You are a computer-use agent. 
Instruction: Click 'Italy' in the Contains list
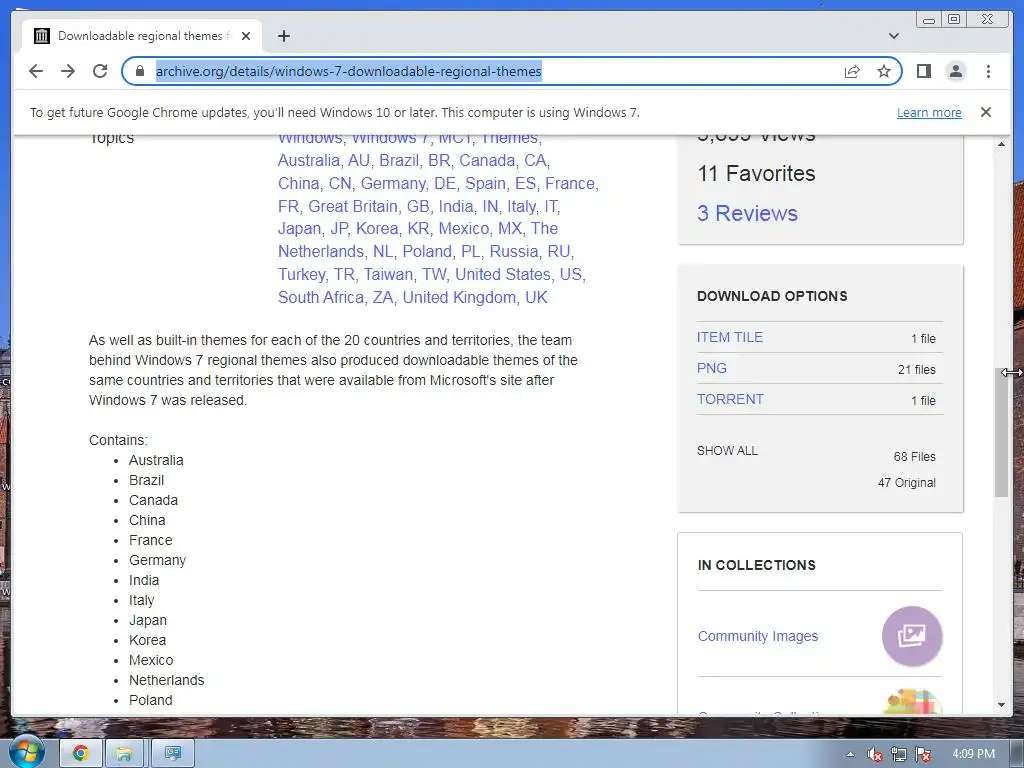(x=142, y=600)
